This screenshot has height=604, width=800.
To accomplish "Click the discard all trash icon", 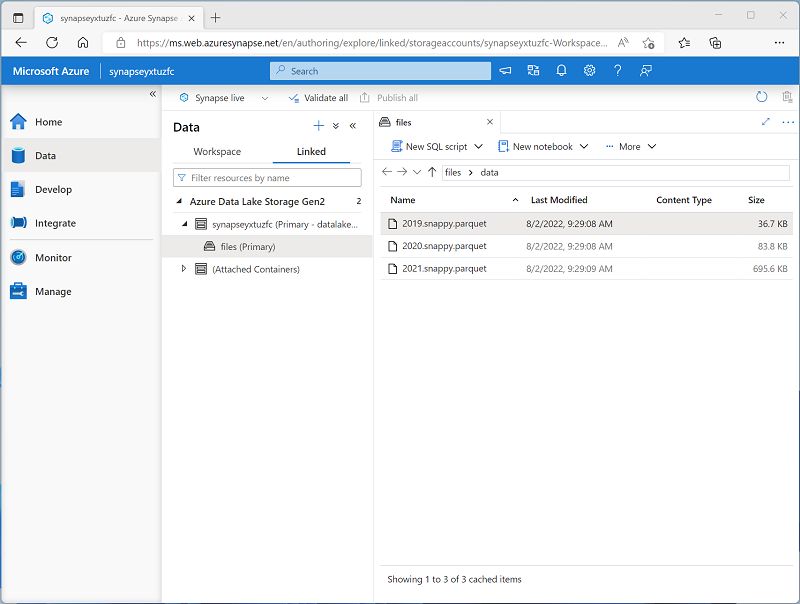I will (787, 97).
